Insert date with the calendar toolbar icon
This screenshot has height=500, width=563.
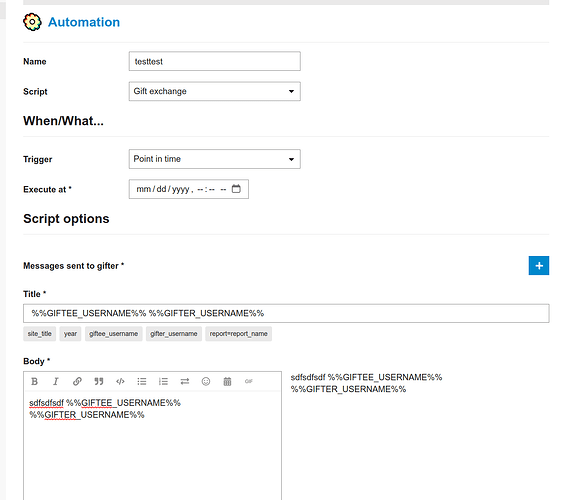tap(227, 381)
